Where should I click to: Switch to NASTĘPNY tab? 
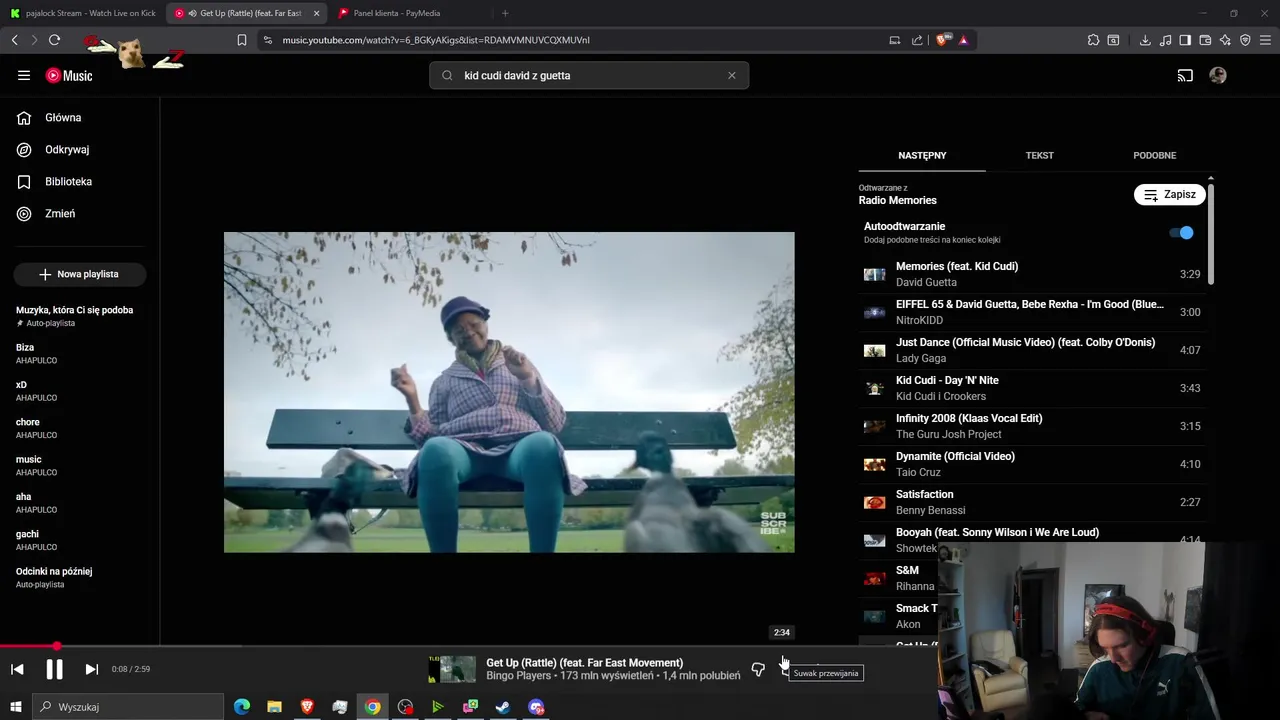(922, 155)
